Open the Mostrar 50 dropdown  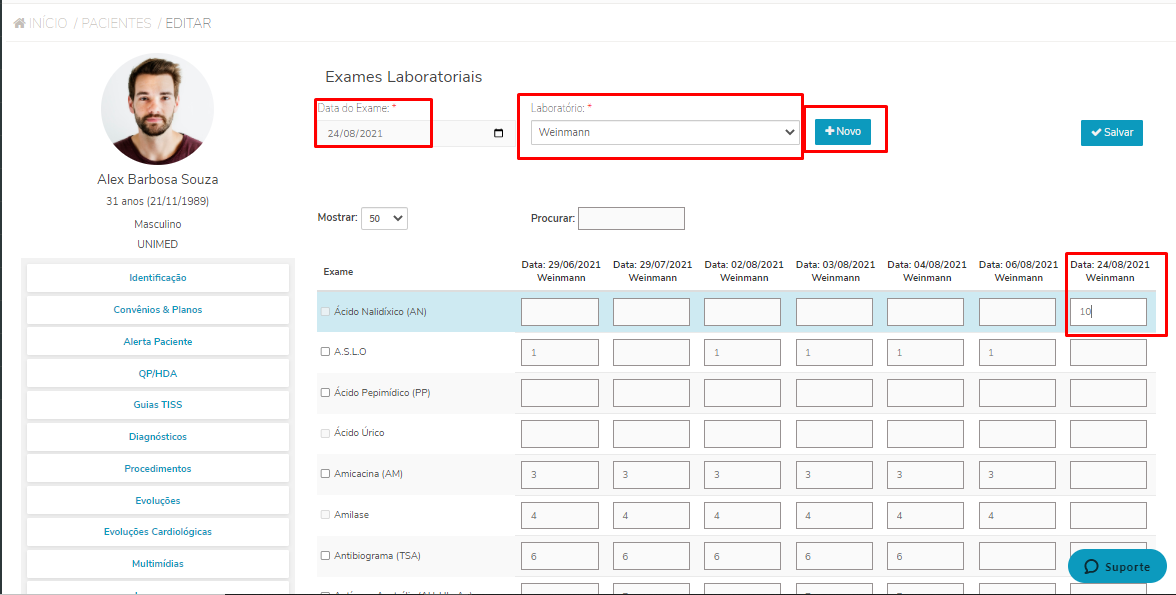click(384, 218)
